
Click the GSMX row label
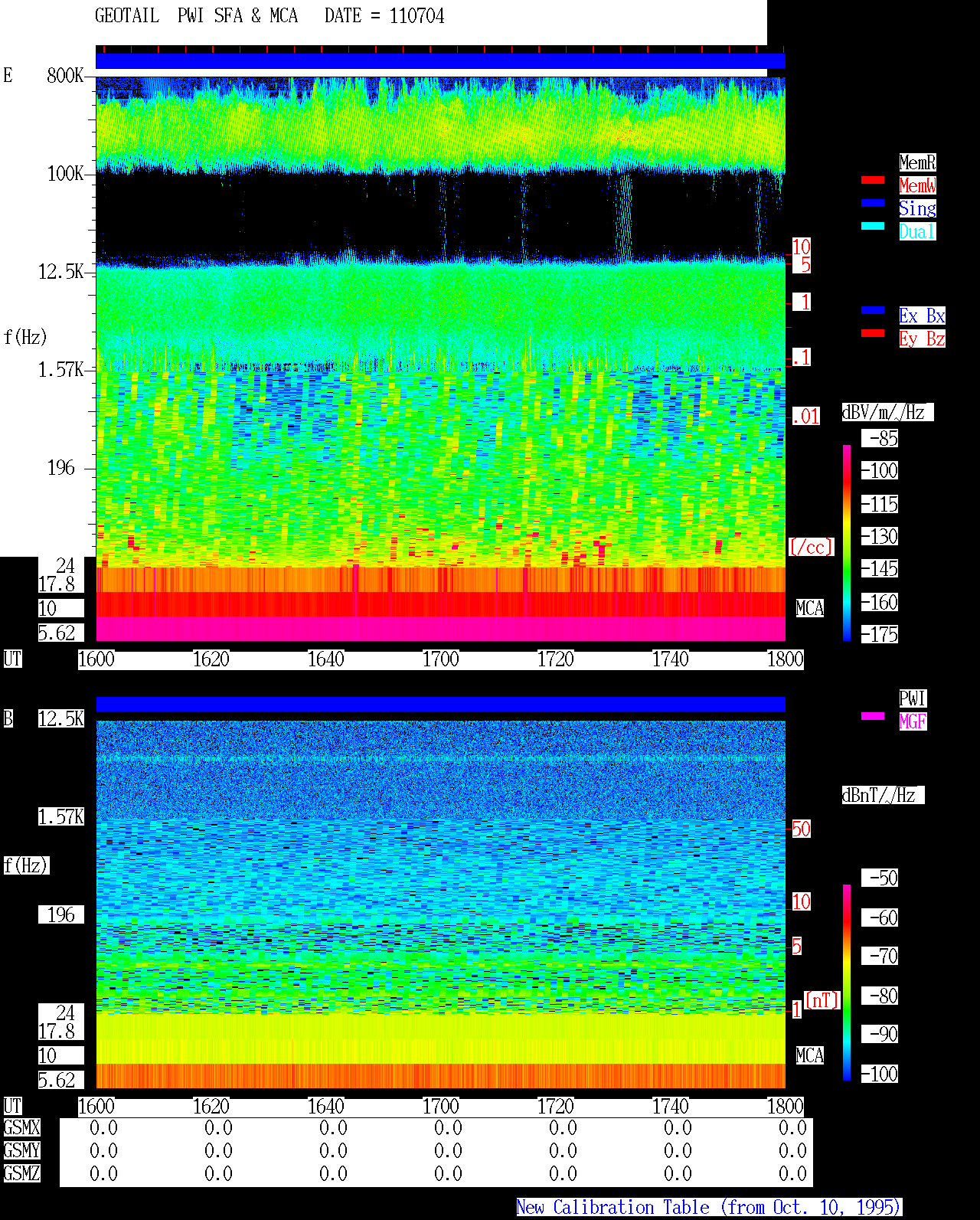click(21, 1128)
